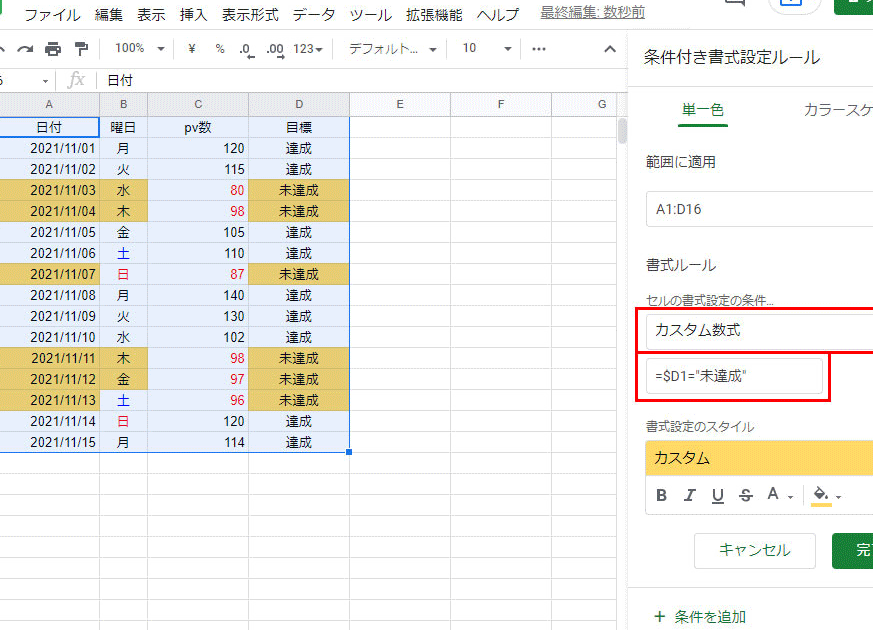Switch to the カラースケール tab

838,110
